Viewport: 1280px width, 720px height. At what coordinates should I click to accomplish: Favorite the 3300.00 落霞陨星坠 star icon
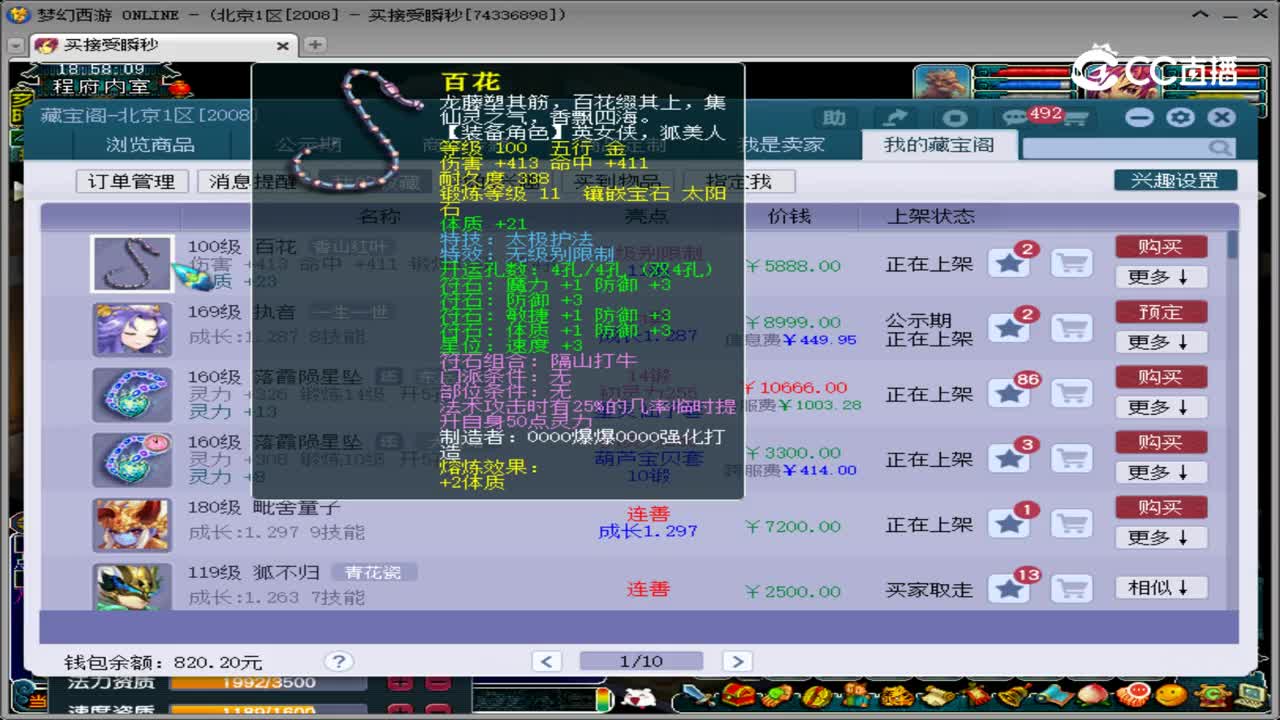point(1009,459)
